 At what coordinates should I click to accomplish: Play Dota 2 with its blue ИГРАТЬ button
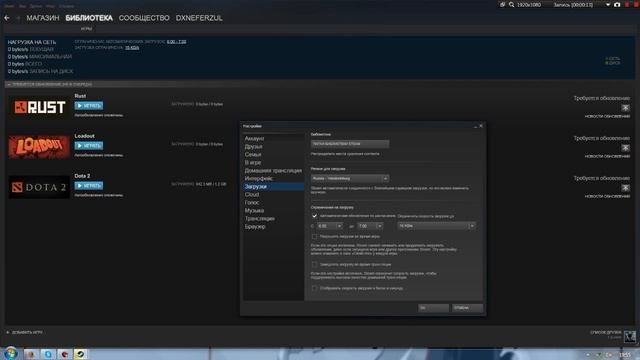[89, 185]
